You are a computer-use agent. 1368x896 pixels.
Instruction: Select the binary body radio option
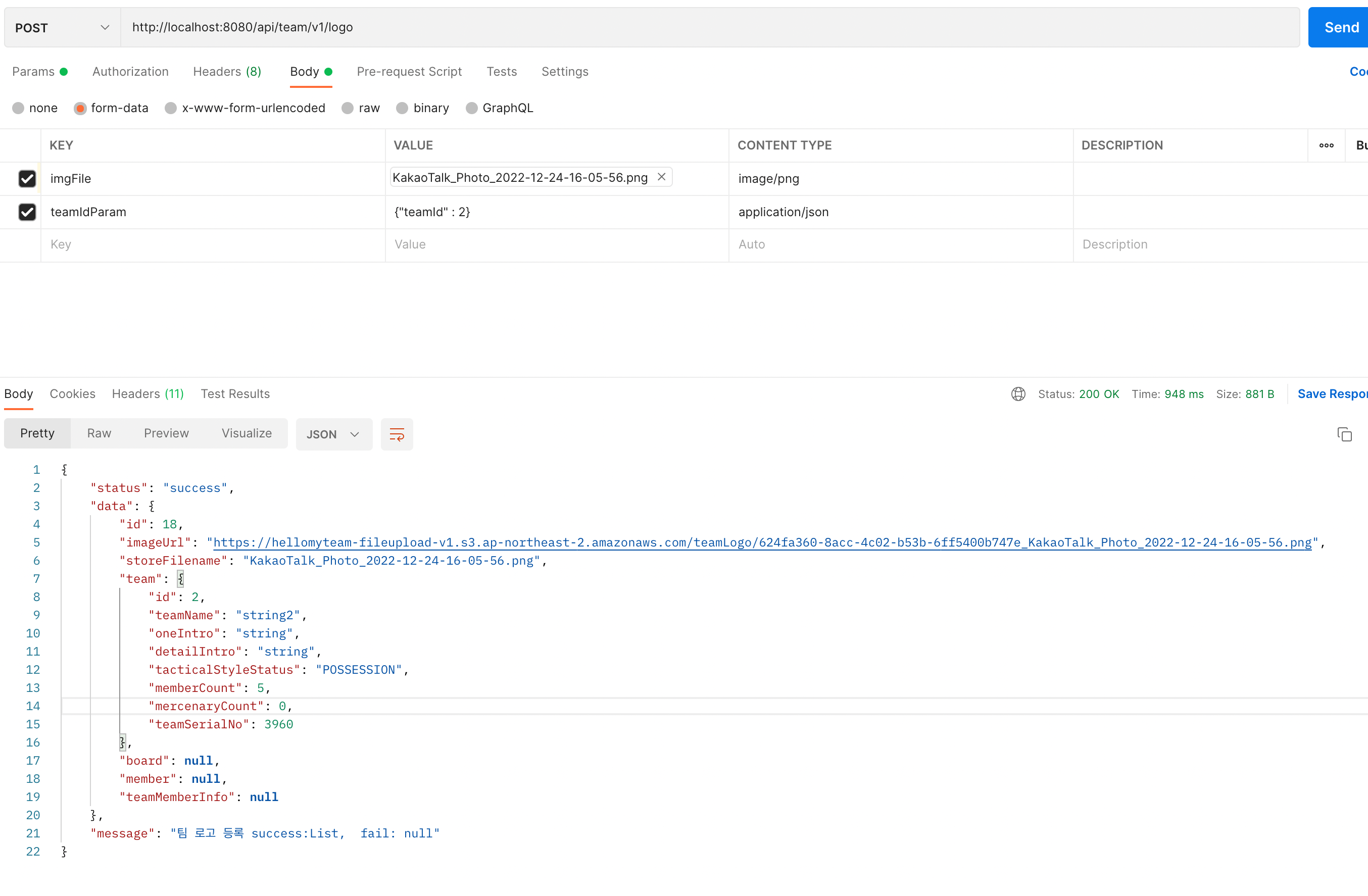coord(402,108)
